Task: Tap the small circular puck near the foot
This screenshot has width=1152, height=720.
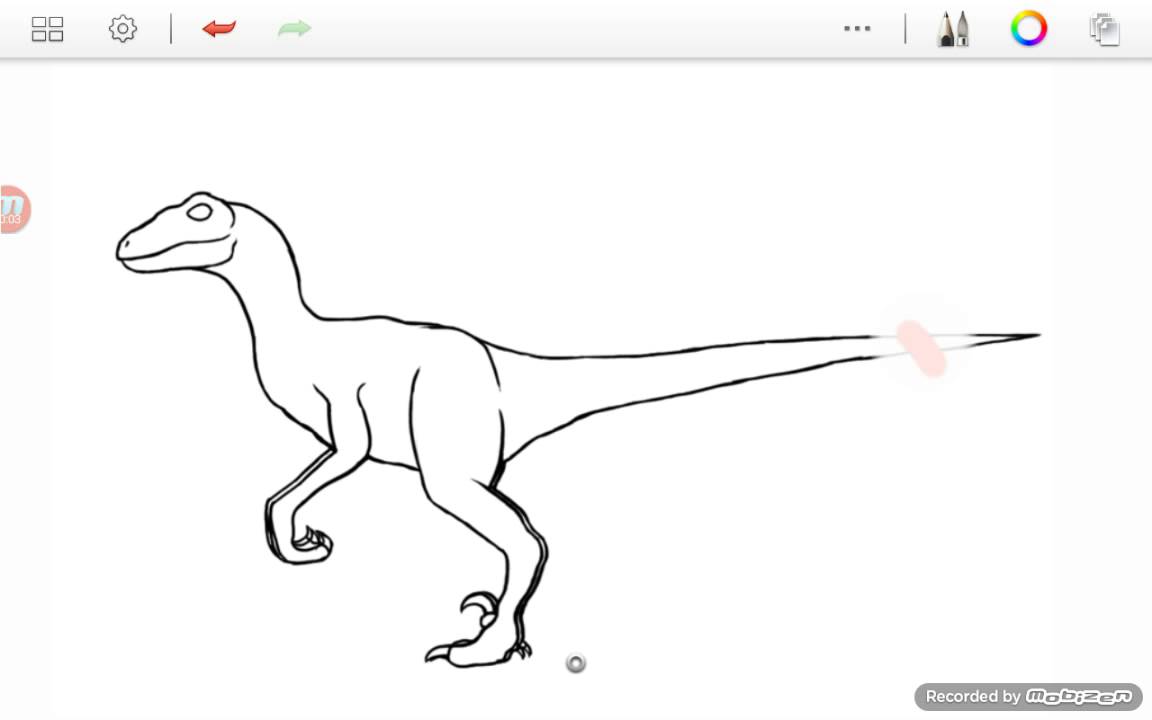Action: 575,663
